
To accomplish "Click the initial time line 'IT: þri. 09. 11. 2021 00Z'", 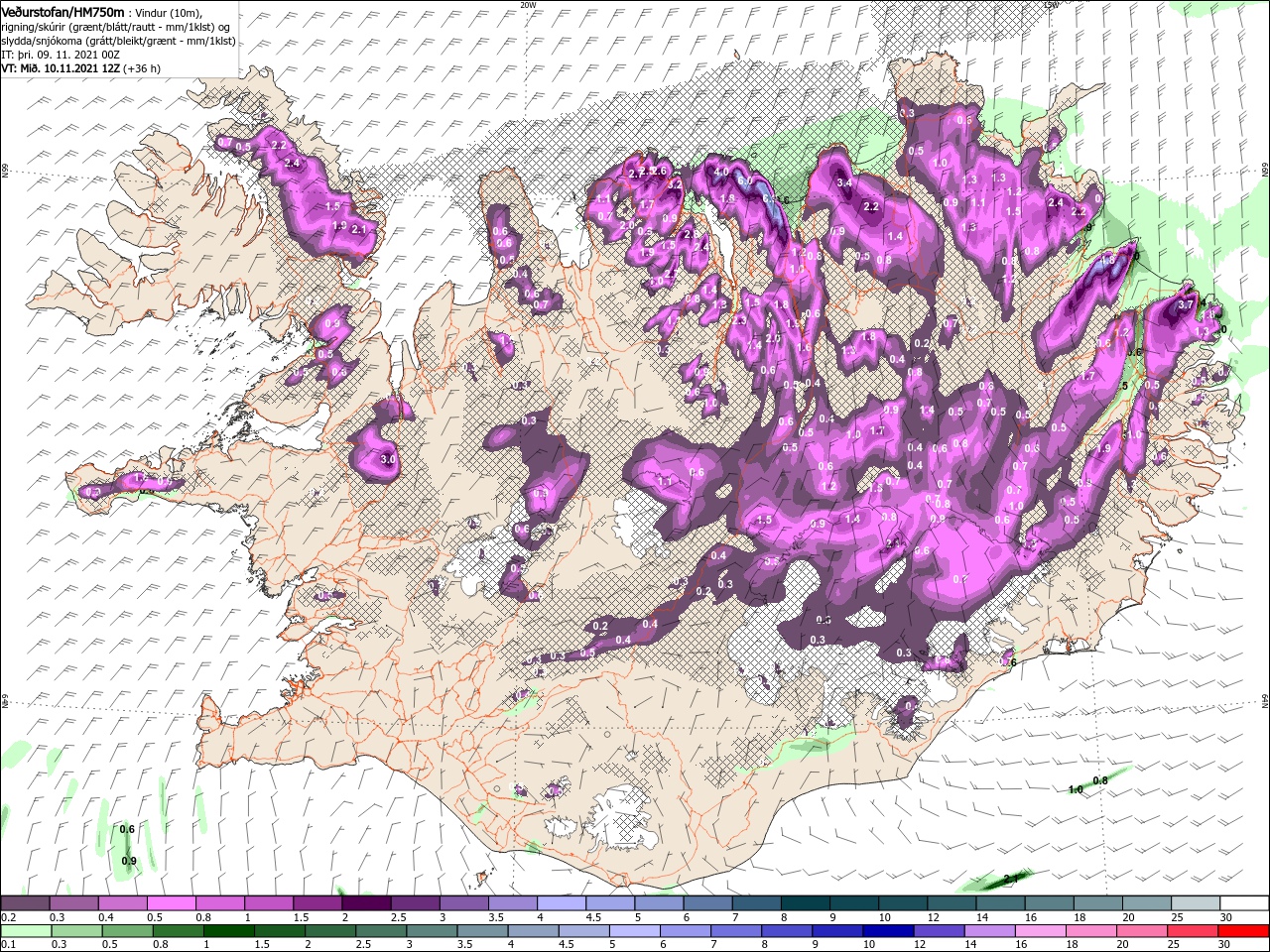I will tap(62, 55).
